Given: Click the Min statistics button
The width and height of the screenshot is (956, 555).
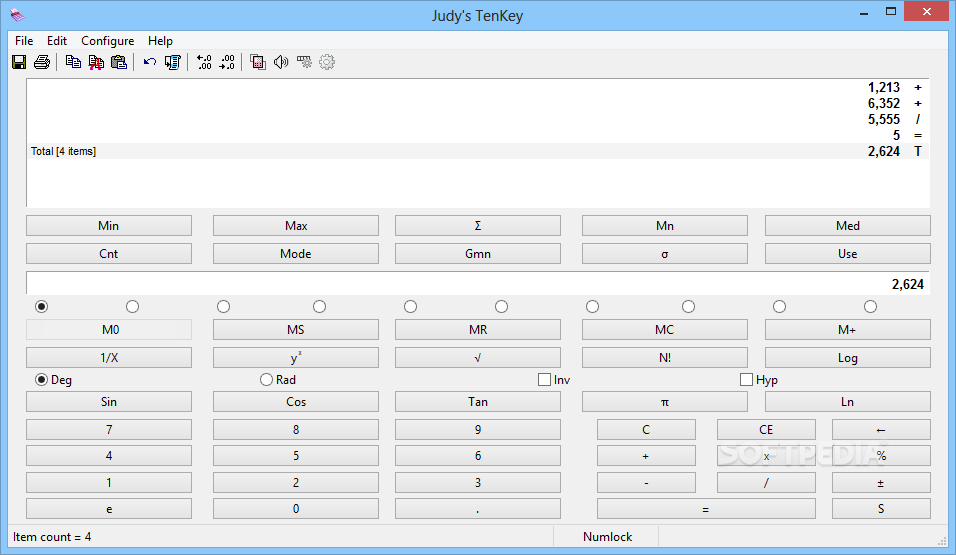Looking at the screenshot, I should coord(109,226).
